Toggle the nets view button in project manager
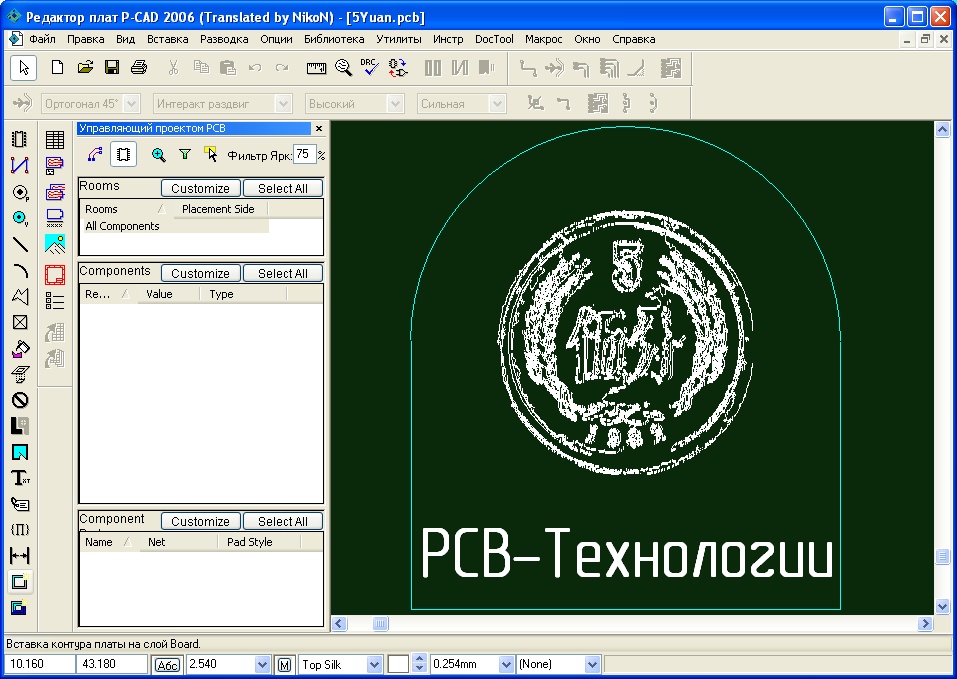The image size is (957, 679). click(x=95, y=154)
